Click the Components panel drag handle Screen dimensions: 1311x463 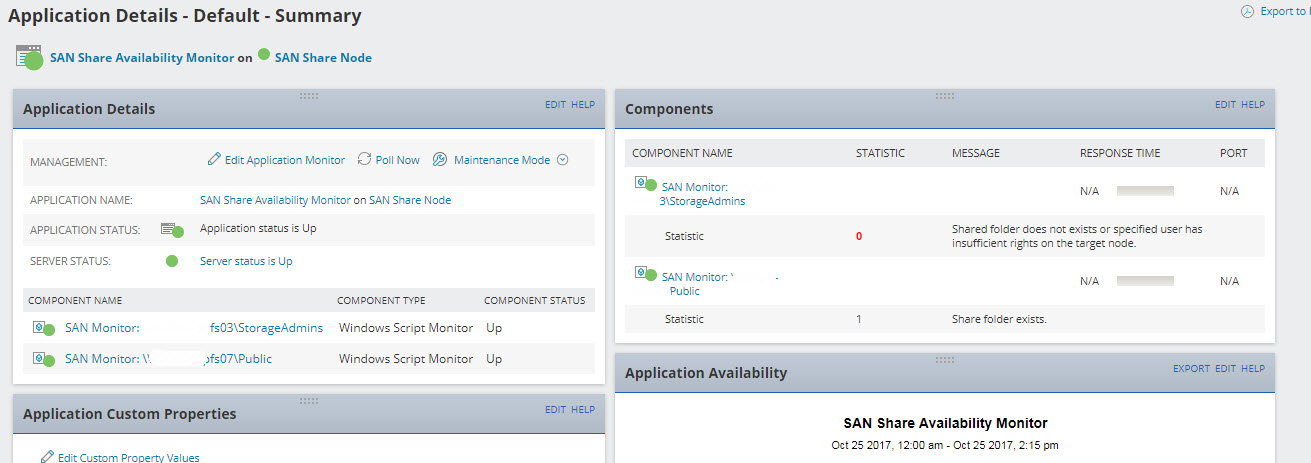coord(945,96)
